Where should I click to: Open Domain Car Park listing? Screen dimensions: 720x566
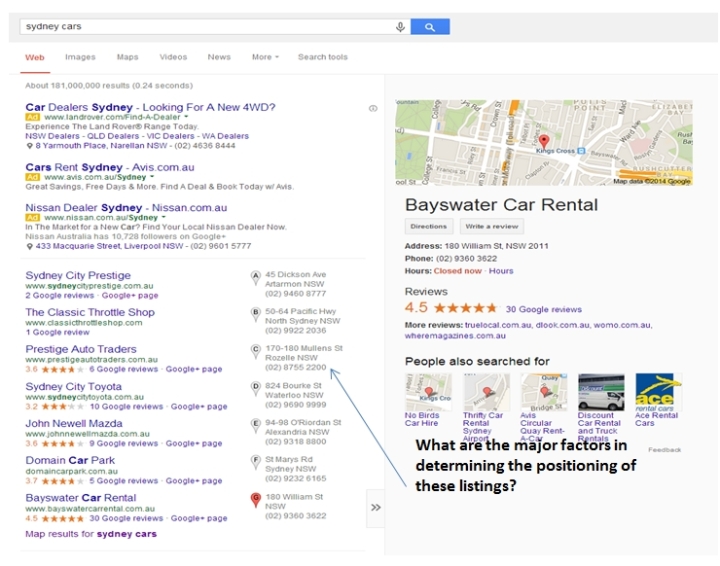click(x=70, y=460)
